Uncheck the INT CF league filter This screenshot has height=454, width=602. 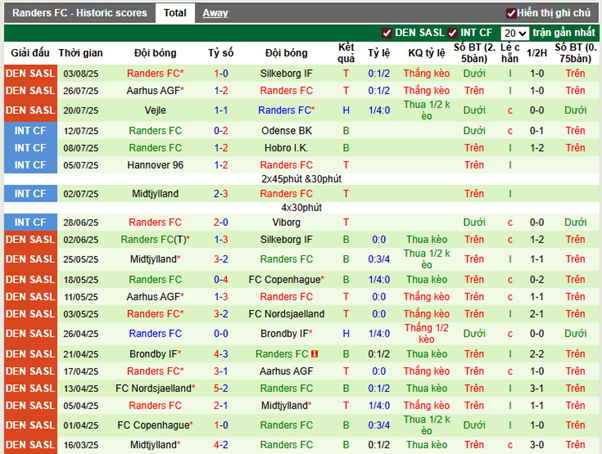(452, 33)
